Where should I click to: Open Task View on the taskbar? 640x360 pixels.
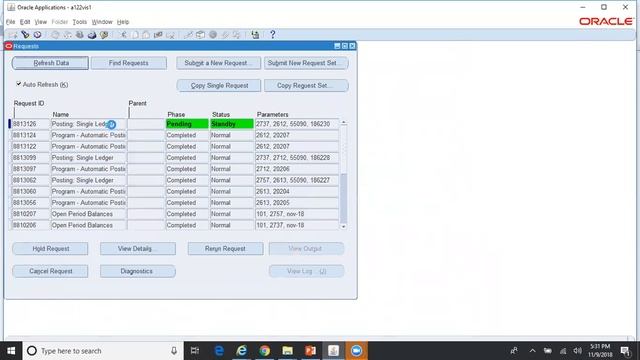click(195, 351)
